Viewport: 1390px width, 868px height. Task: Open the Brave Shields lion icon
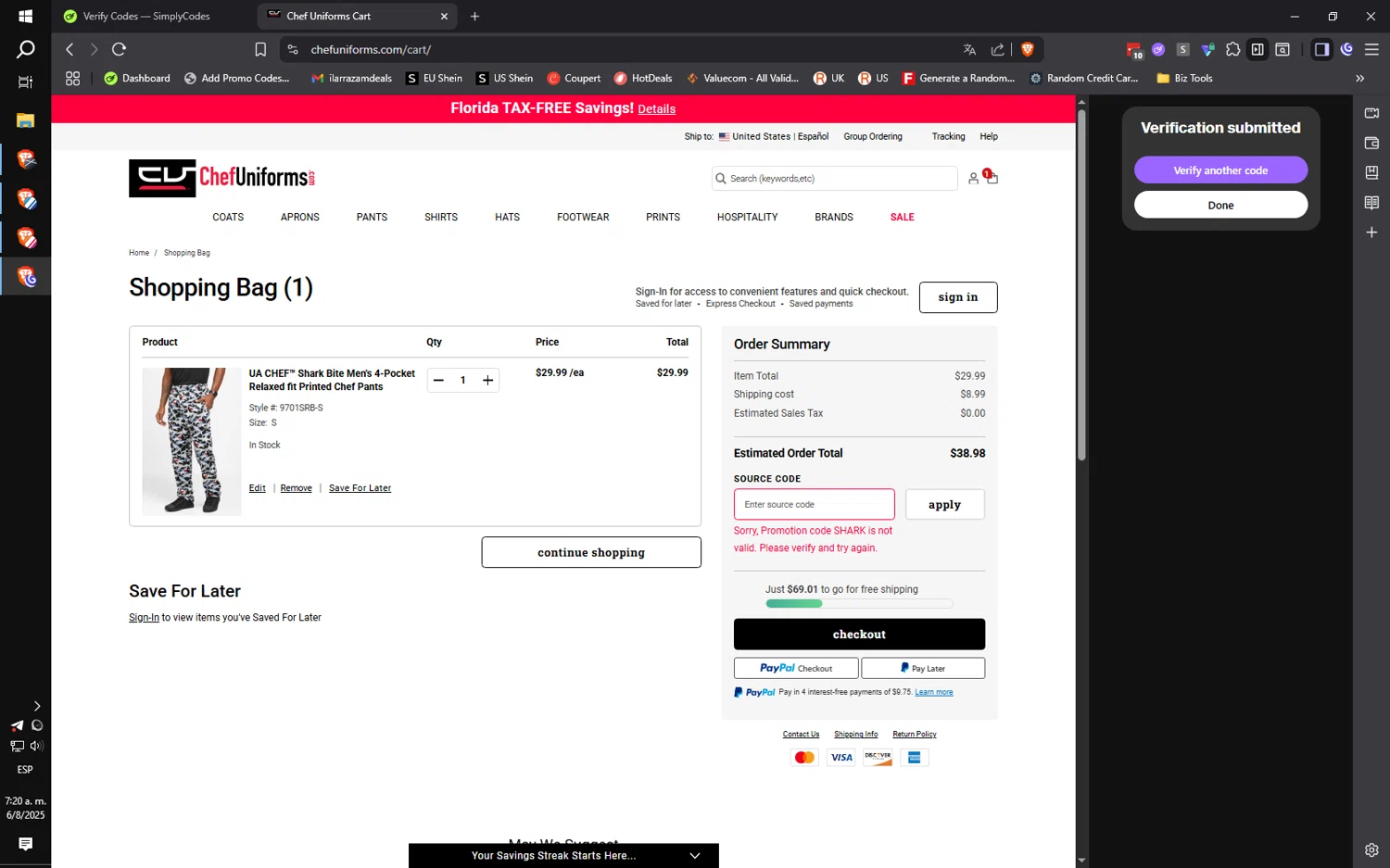(1027, 49)
